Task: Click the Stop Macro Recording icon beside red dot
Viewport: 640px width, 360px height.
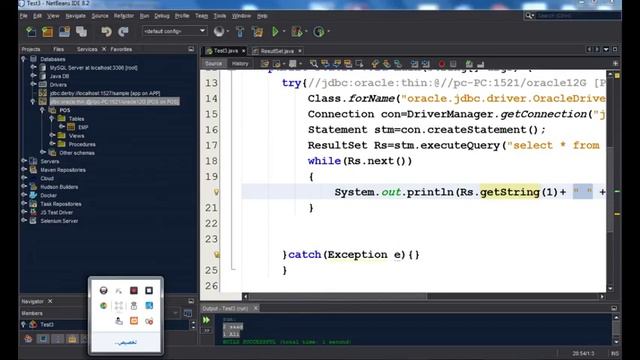Action: point(453,64)
